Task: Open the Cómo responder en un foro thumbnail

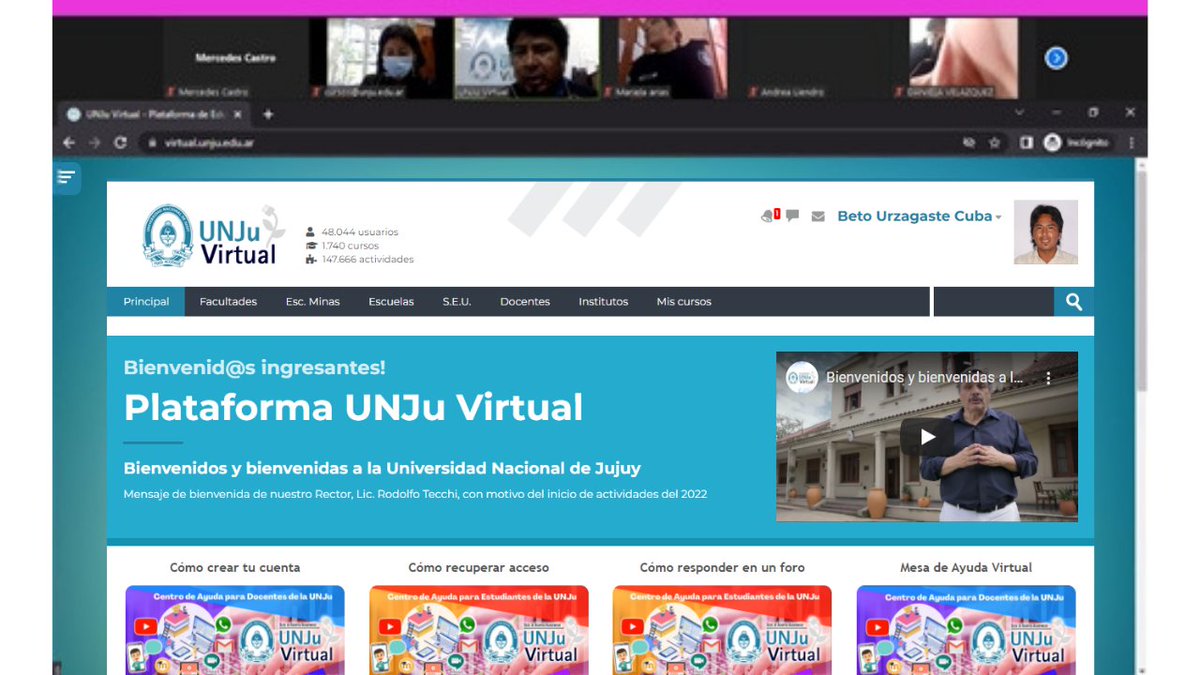Action: pyautogui.click(x=722, y=630)
